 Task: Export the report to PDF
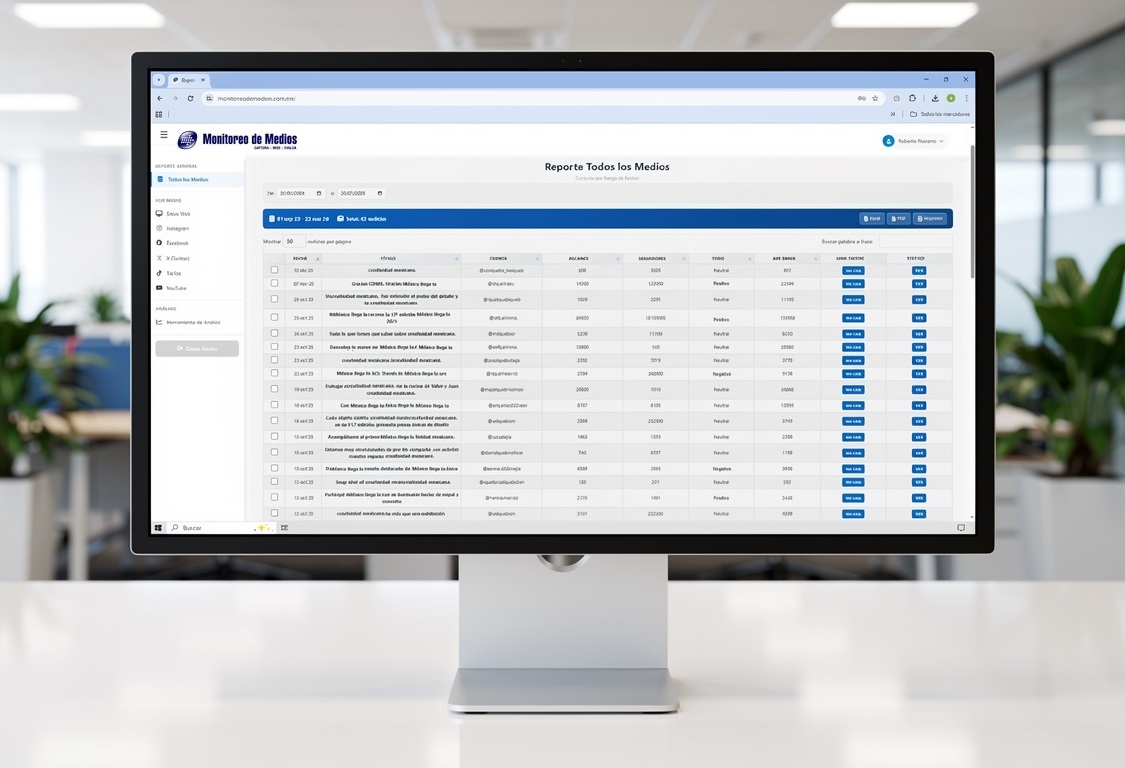tap(898, 218)
